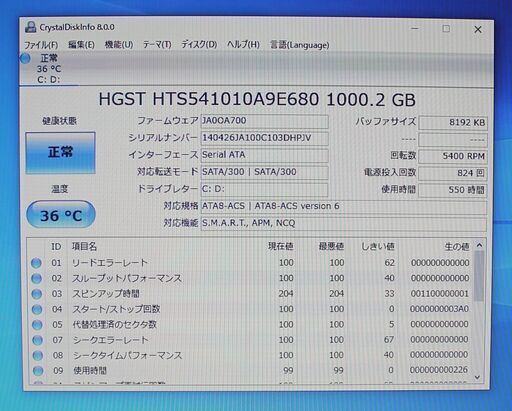The height and width of the screenshot is (411, 512).
Task: Click the scroll up arrow in SMART list
Action: point(479,246)
